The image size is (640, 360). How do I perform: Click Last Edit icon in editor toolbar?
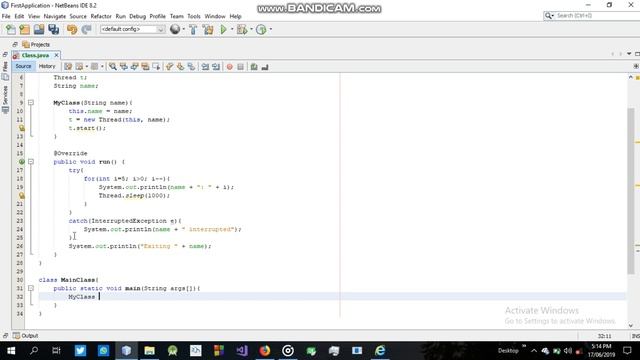pyautogui.click(x=68, y=67)
